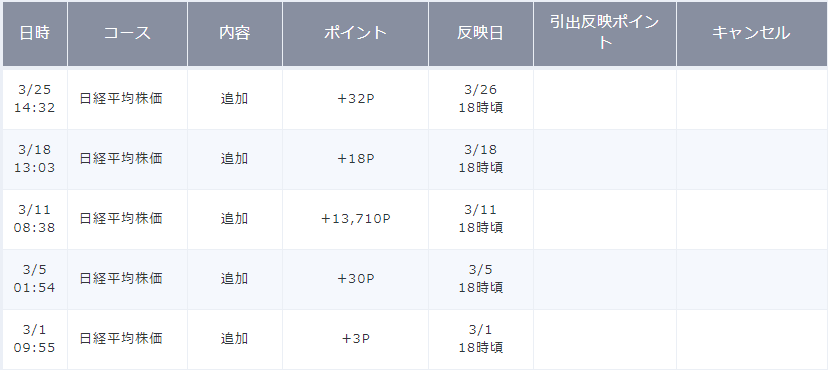828x370 pixels.
Task: Click the 3/11 08:38 date cell
Action: 35,219
